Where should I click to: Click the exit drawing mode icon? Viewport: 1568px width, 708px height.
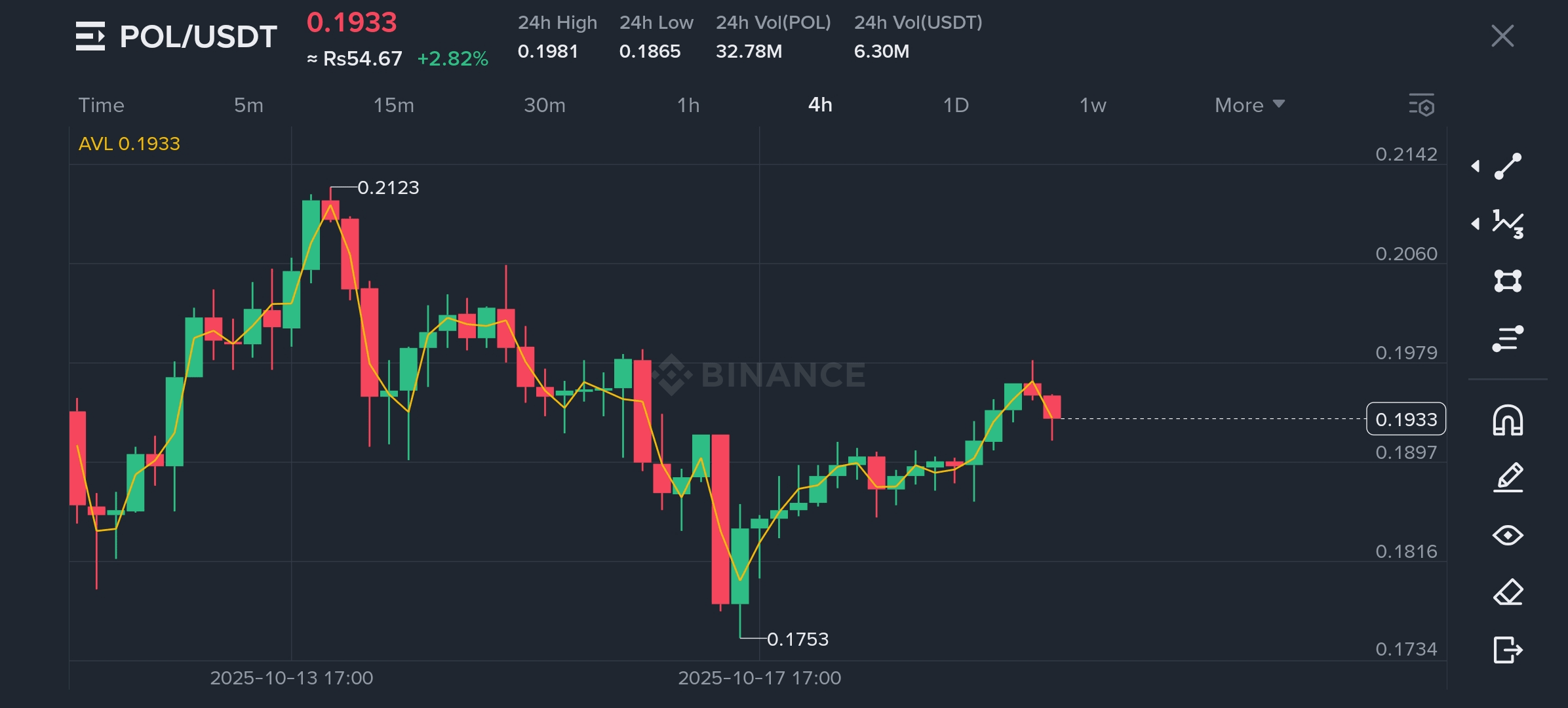(x=1508, y=650)
